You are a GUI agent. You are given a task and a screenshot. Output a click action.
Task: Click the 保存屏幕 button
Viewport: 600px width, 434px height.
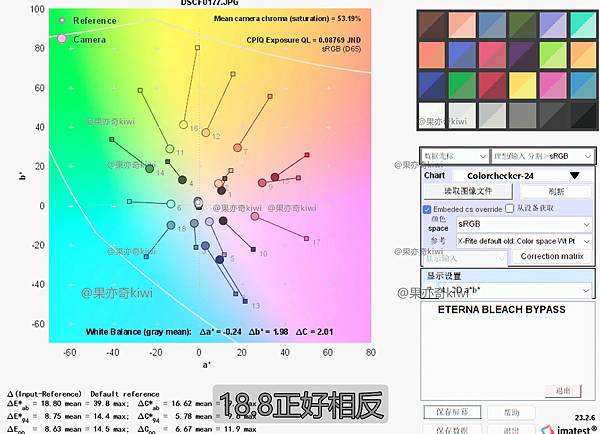coord(452,412)
